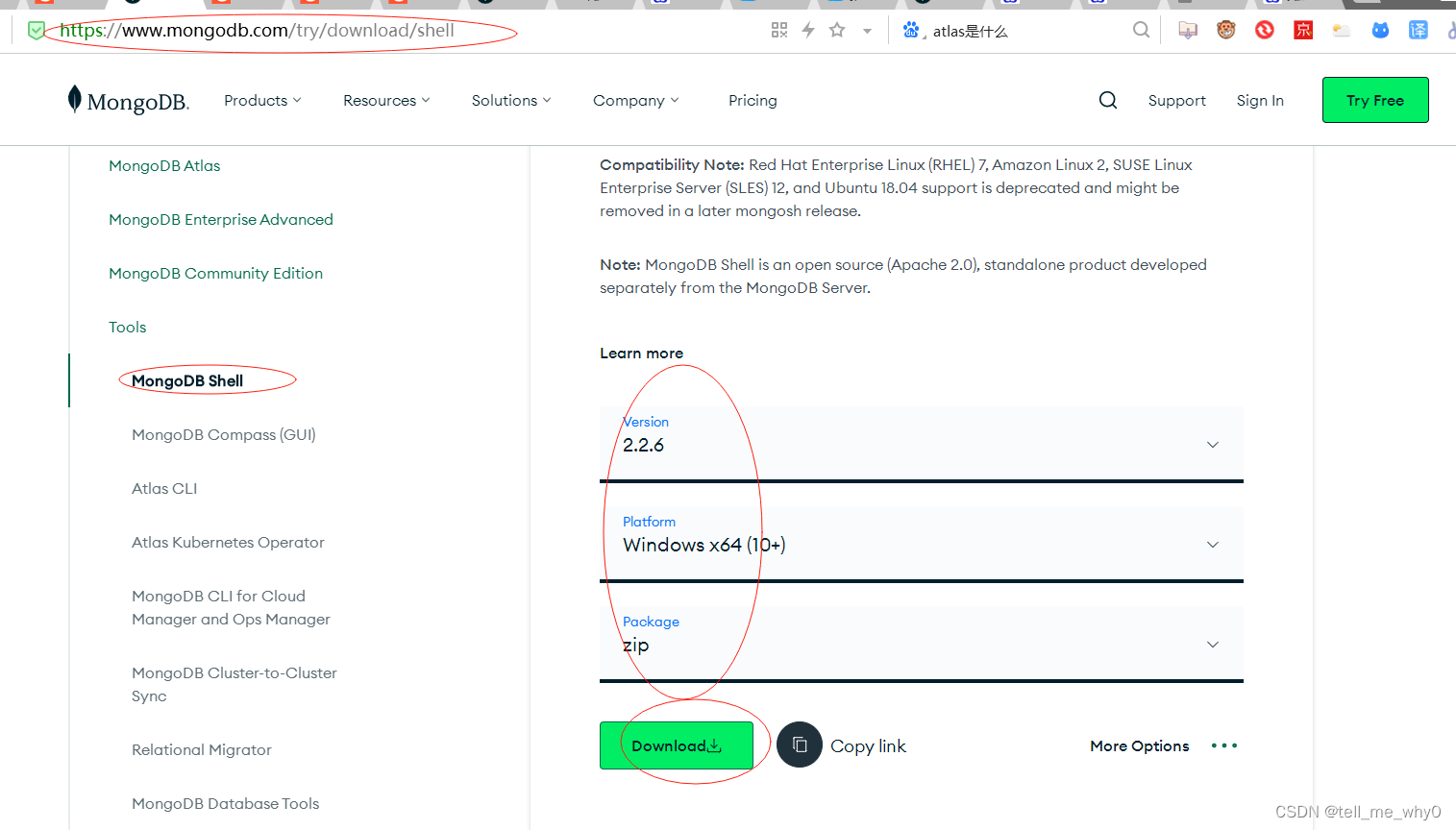Open MongoDB Enterprise Advanced sidebar link

pyautogui.click(x=221, y=219)
